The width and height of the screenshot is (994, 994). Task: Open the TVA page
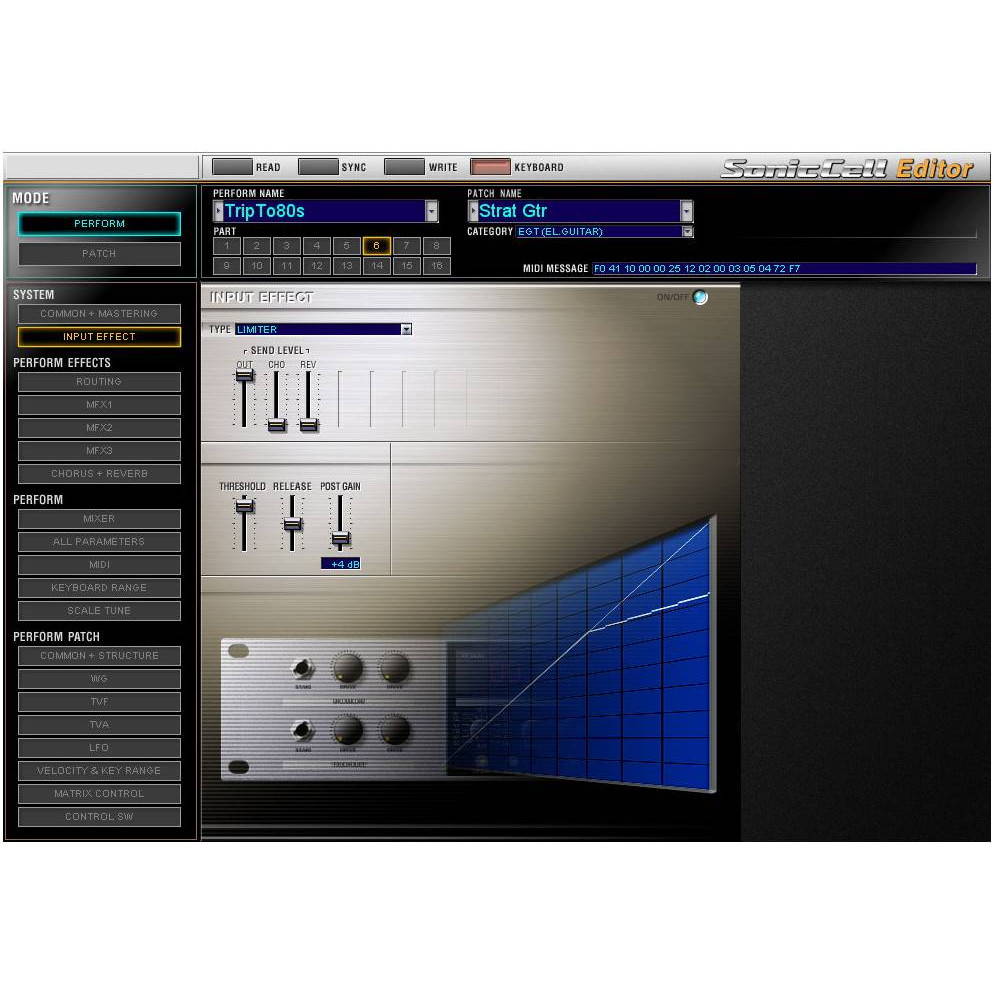[100, 725]
